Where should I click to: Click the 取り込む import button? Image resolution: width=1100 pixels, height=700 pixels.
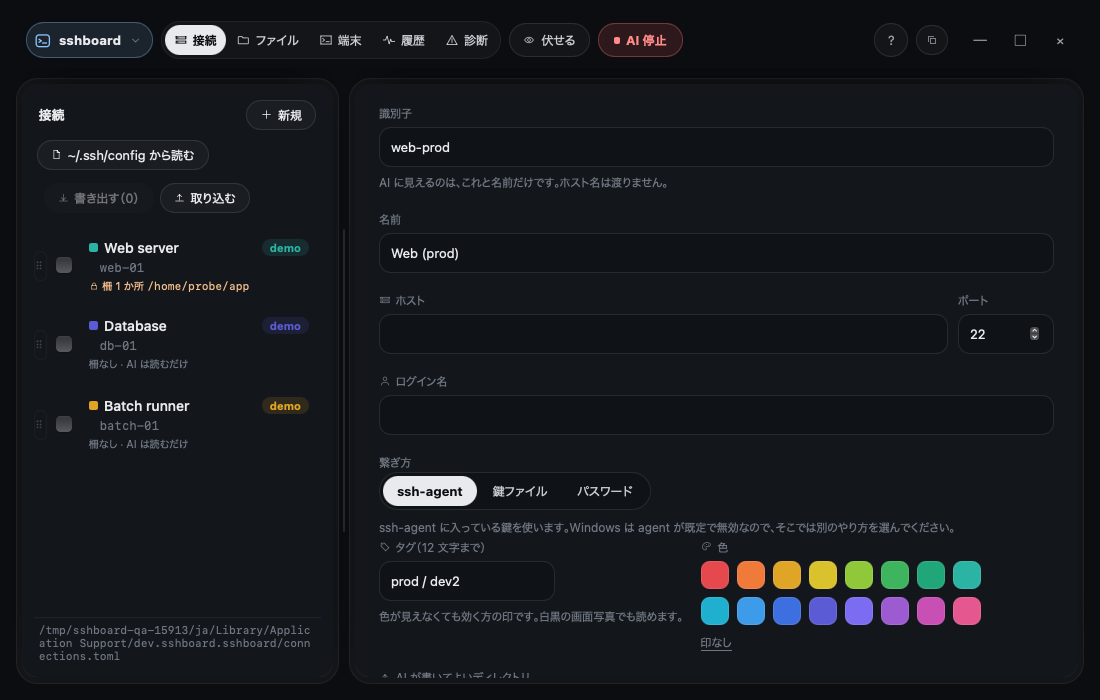pos(205,198)
